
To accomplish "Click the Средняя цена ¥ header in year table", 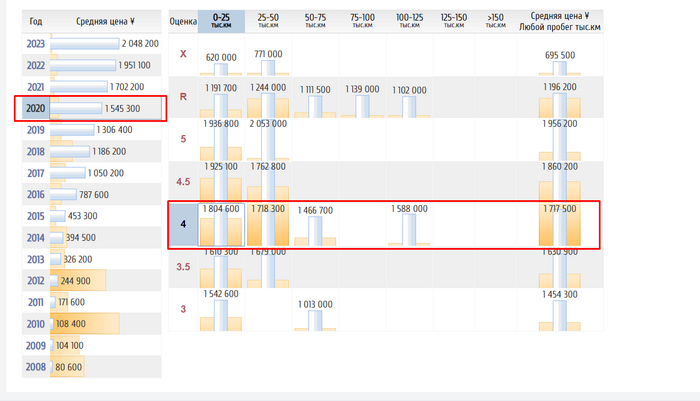I will coord(105,21).
